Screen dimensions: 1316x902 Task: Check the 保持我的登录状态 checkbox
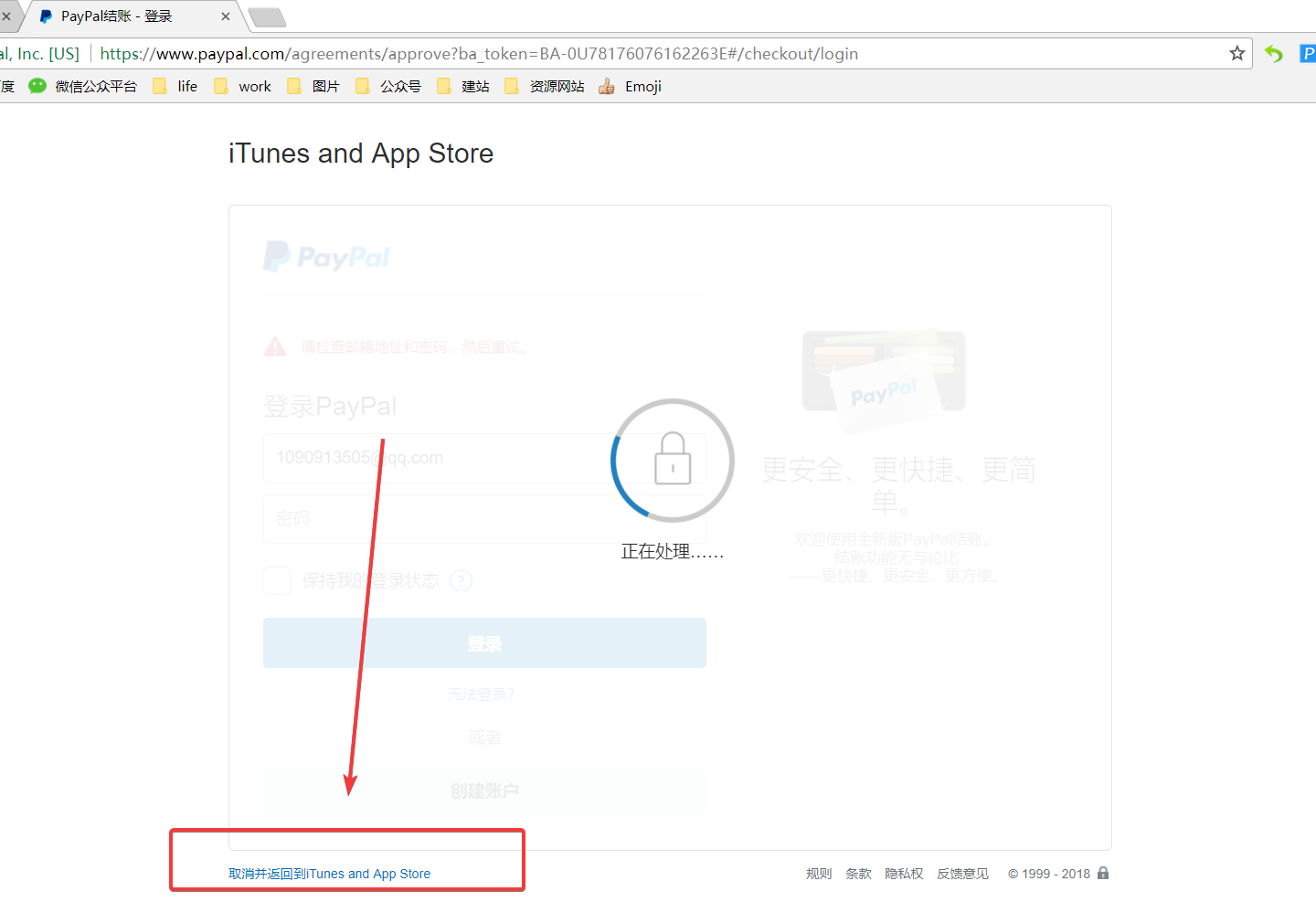click(277, 580)
